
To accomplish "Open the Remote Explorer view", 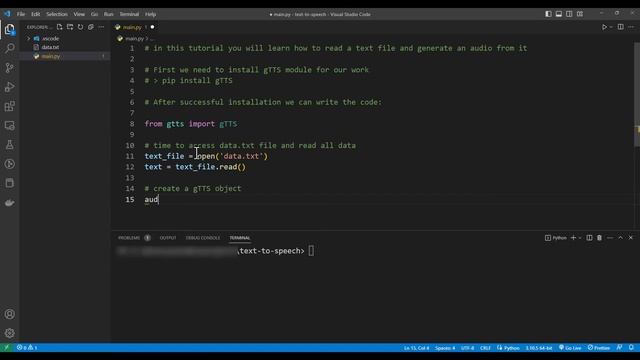I will (x=9, y=125).
